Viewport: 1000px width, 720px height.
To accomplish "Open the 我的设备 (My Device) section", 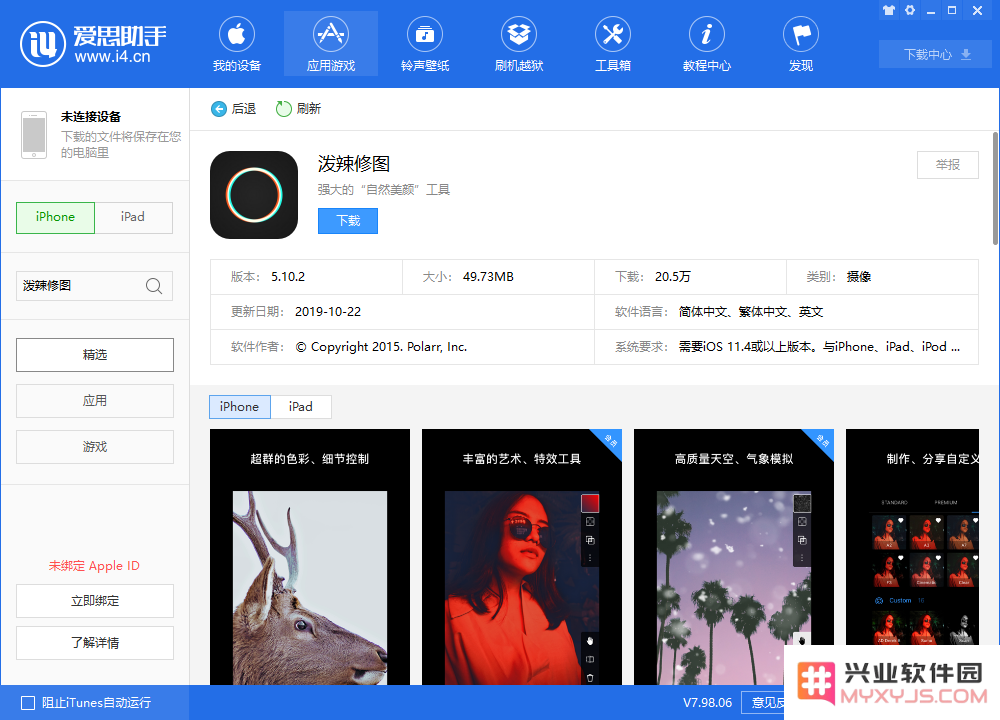I will click(237, 45).
